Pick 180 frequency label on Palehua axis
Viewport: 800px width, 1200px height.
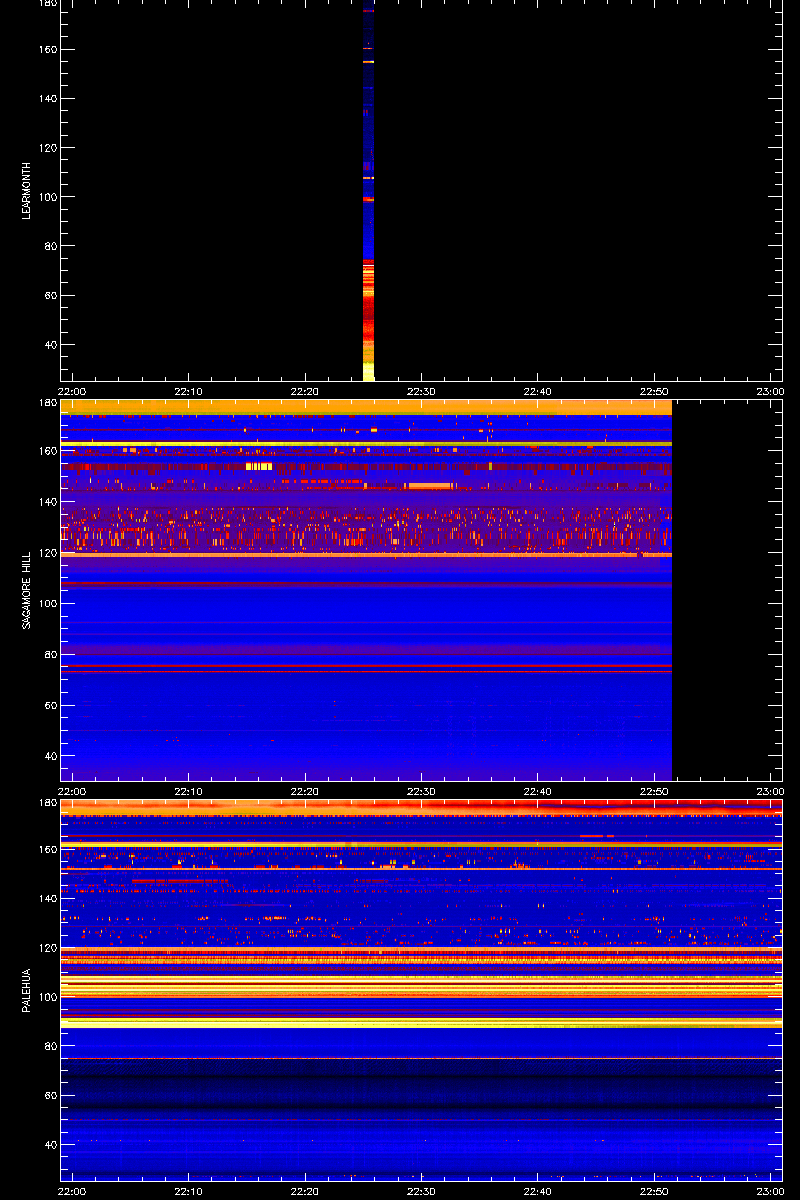pos(46,803)
